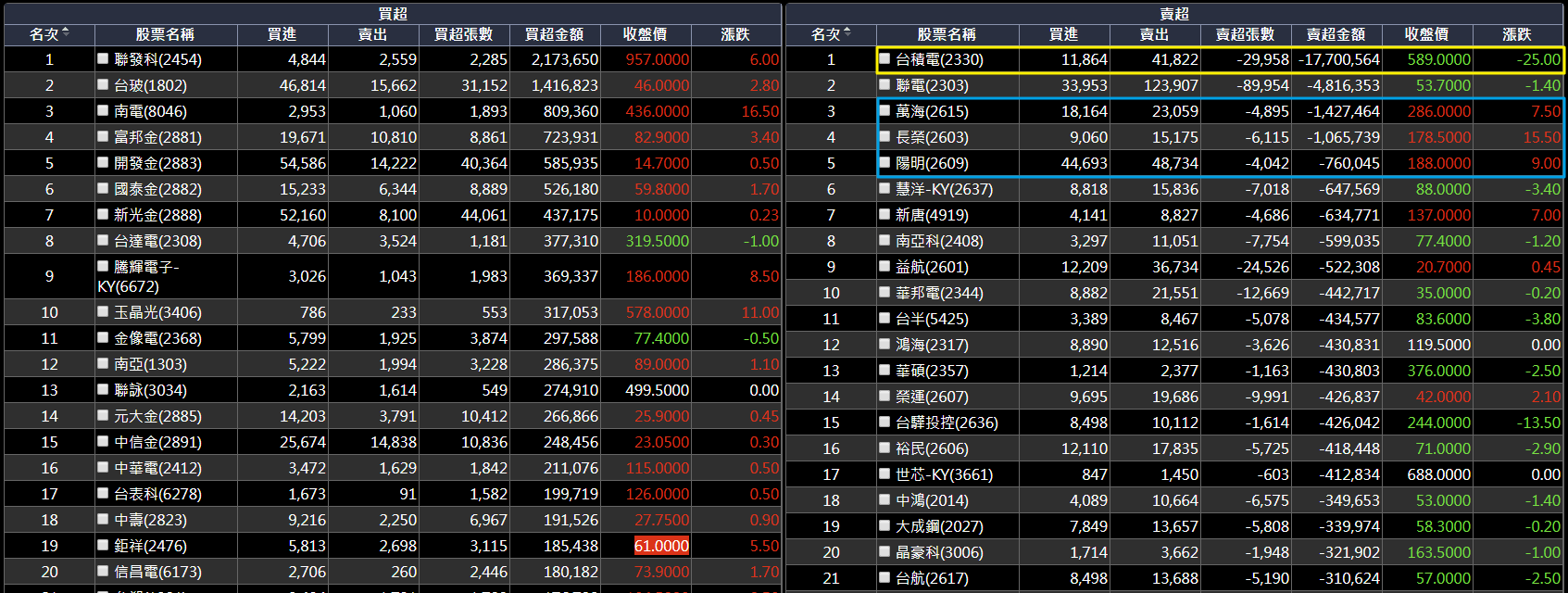Click the 買超張數 column header
This screenshot has height=593, width=1568.
point(464,34)
